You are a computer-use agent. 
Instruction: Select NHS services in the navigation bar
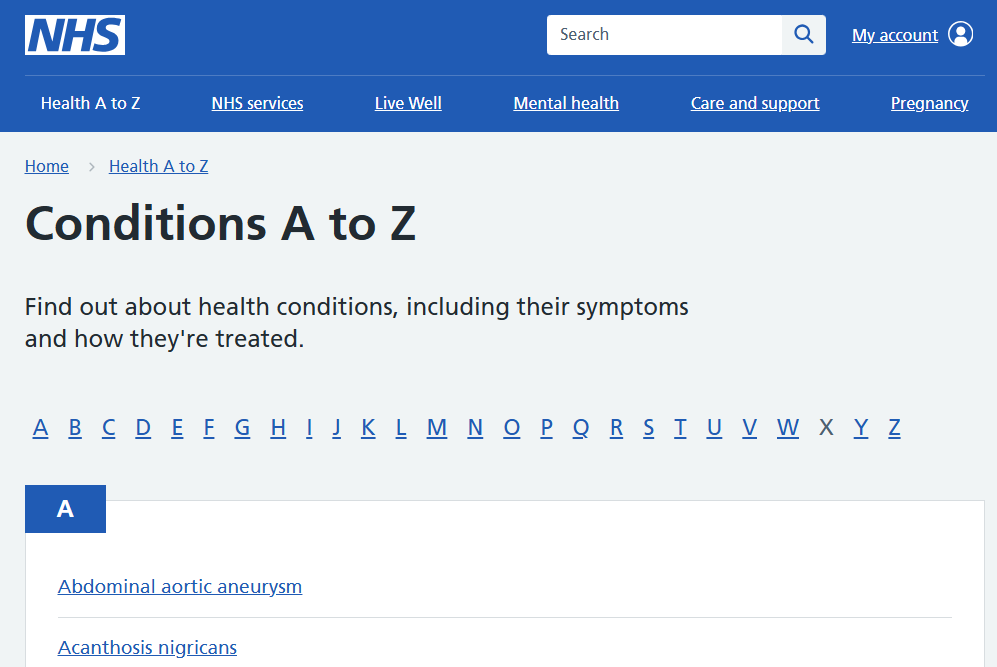pos(257,102)
